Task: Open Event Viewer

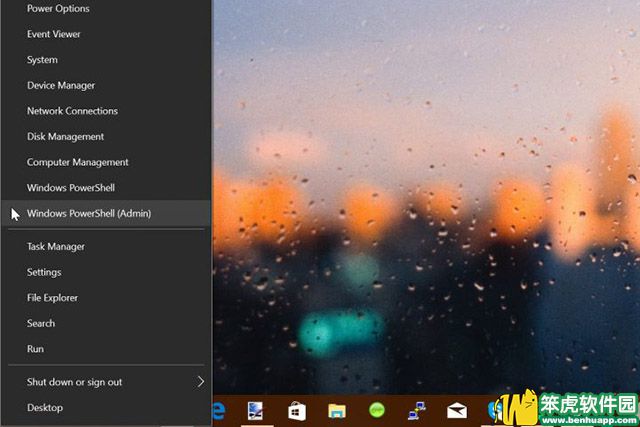Action: pyautogui.click(x=106, y=34)
